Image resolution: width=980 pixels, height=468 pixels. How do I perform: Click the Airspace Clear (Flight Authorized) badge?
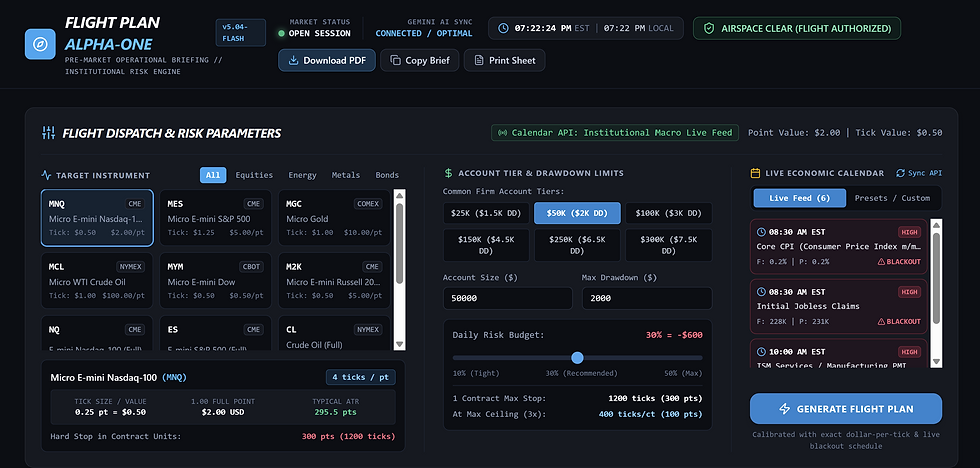click(x=797, y=28)
